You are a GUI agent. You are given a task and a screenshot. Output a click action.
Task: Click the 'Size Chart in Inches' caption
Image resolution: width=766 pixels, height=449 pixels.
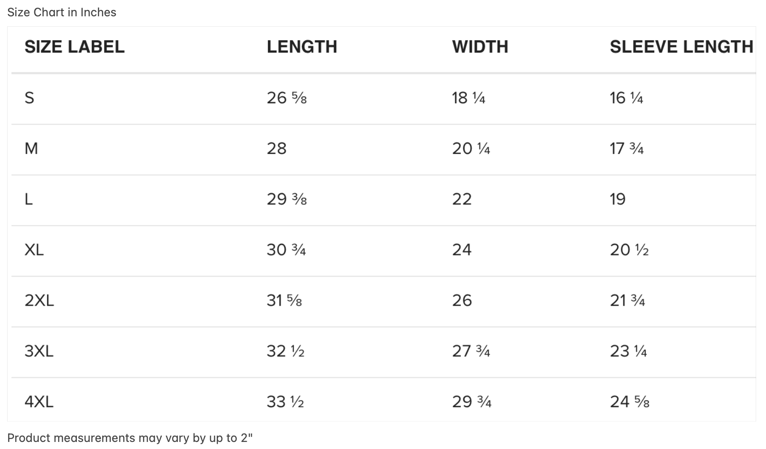point(62,12)
